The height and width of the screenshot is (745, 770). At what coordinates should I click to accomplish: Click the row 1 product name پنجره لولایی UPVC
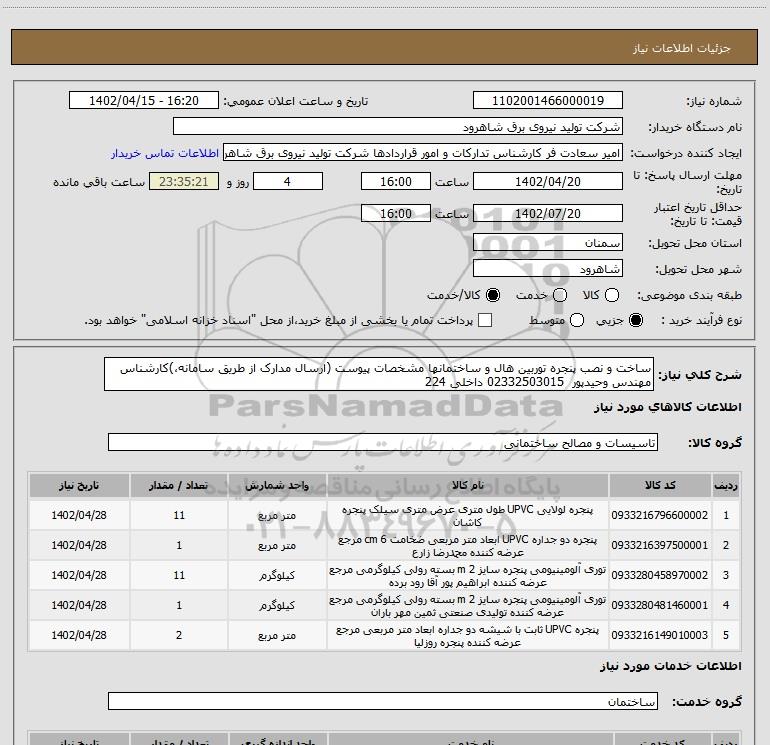point(468,516)
